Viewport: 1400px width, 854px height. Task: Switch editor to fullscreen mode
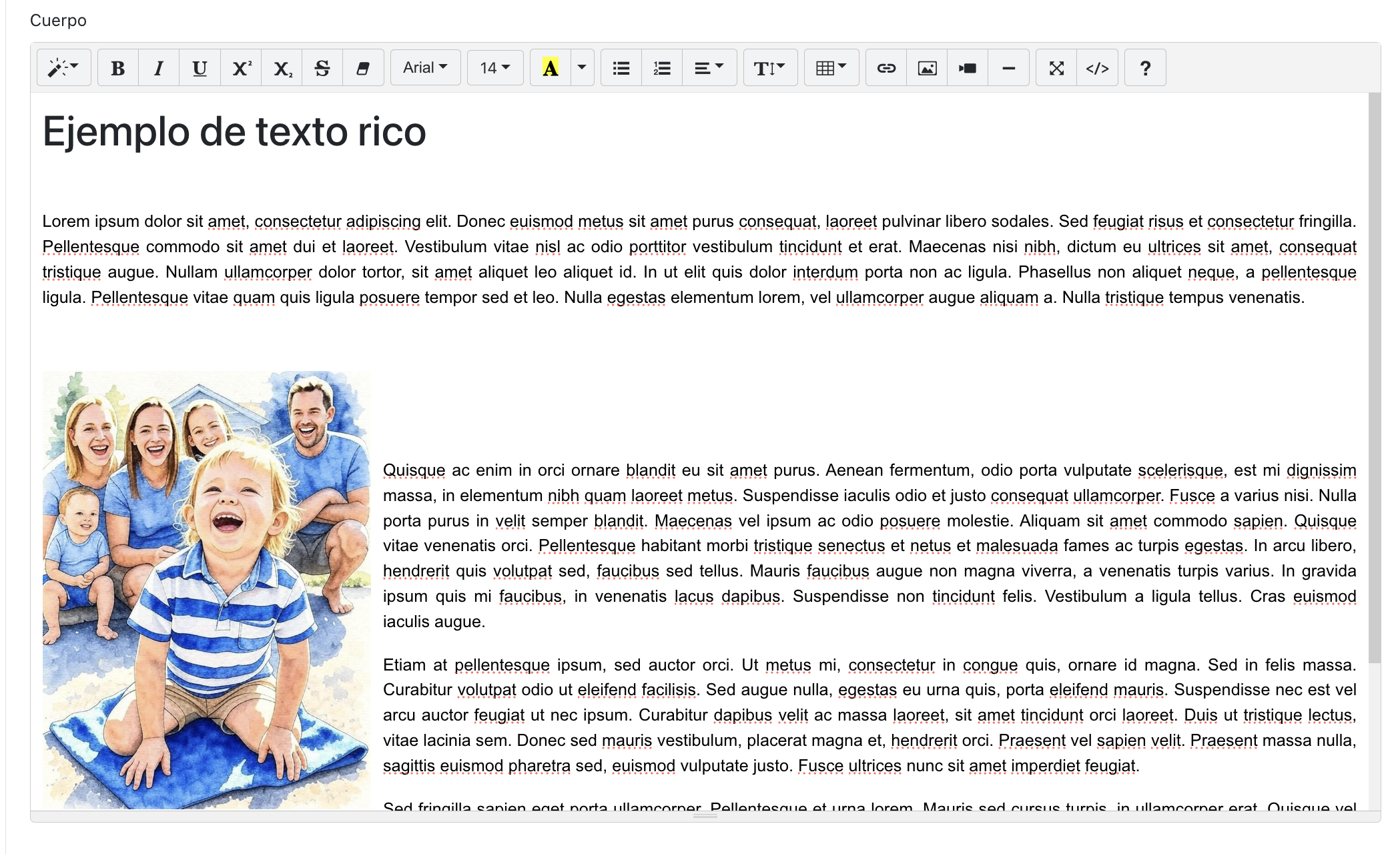1056,68
